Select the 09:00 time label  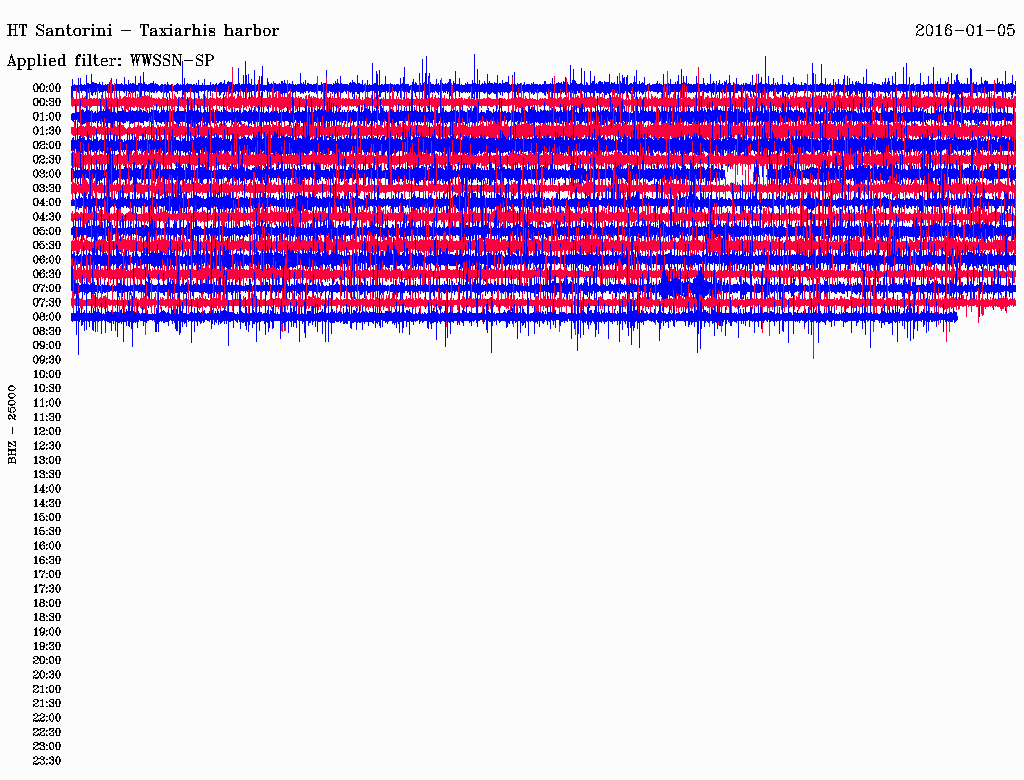pos(47,346)
